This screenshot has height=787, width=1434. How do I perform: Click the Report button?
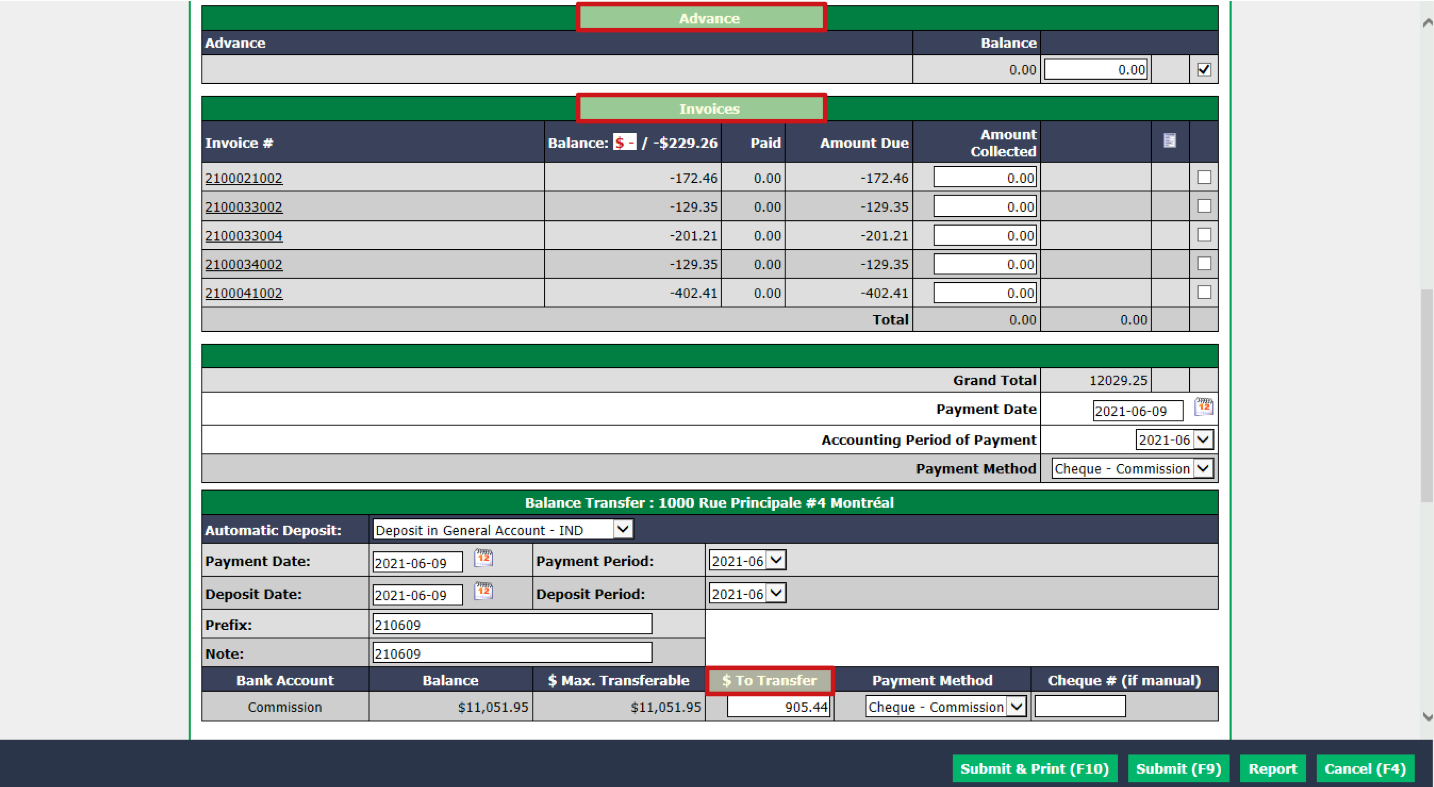tap(1273, 768)
